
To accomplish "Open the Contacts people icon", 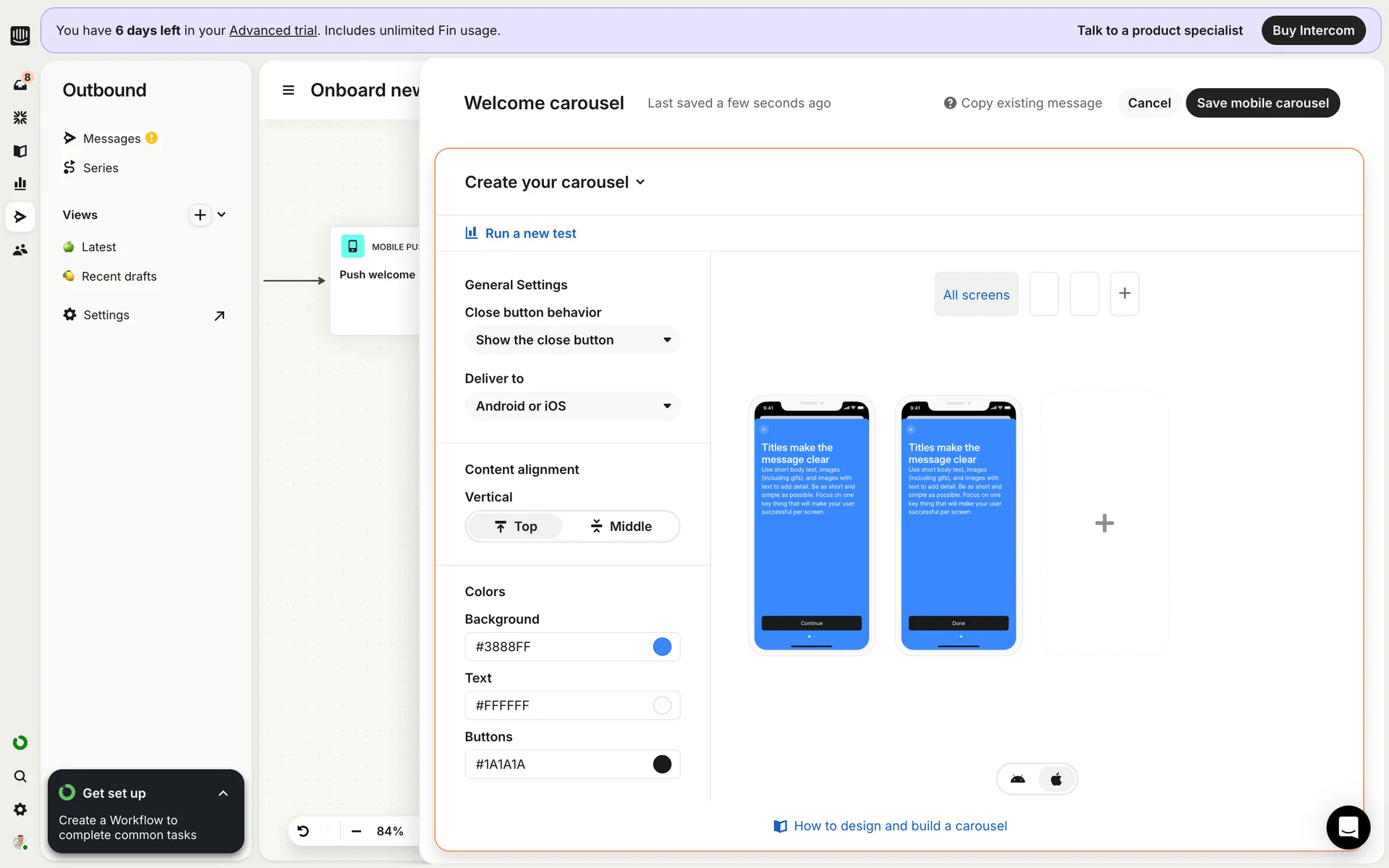I will coord(20,250).
